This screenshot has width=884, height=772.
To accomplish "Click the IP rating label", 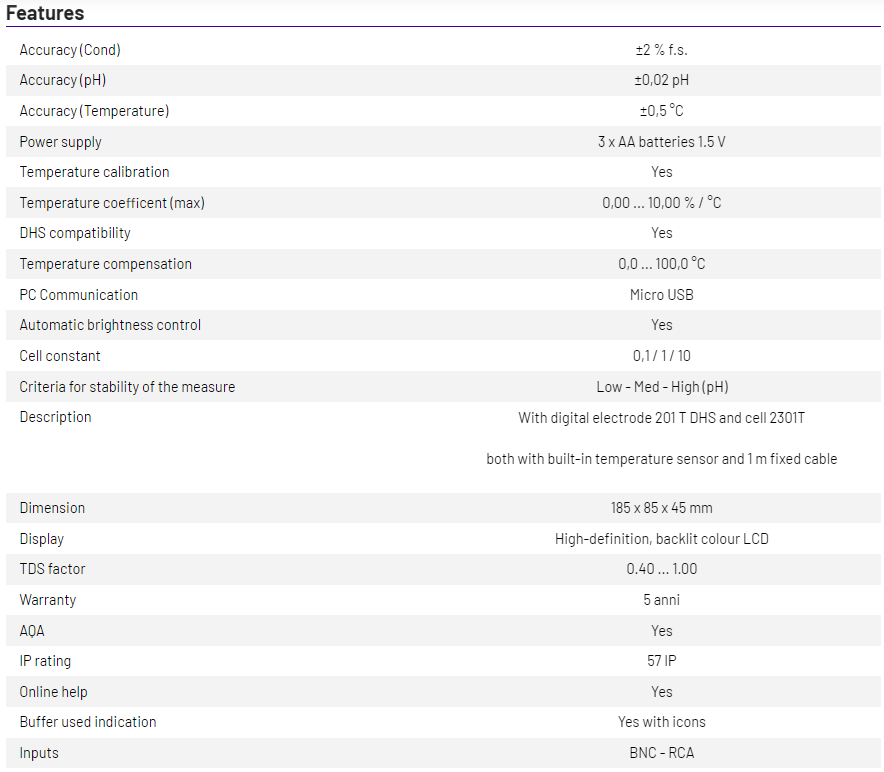I will coord(45,661).
